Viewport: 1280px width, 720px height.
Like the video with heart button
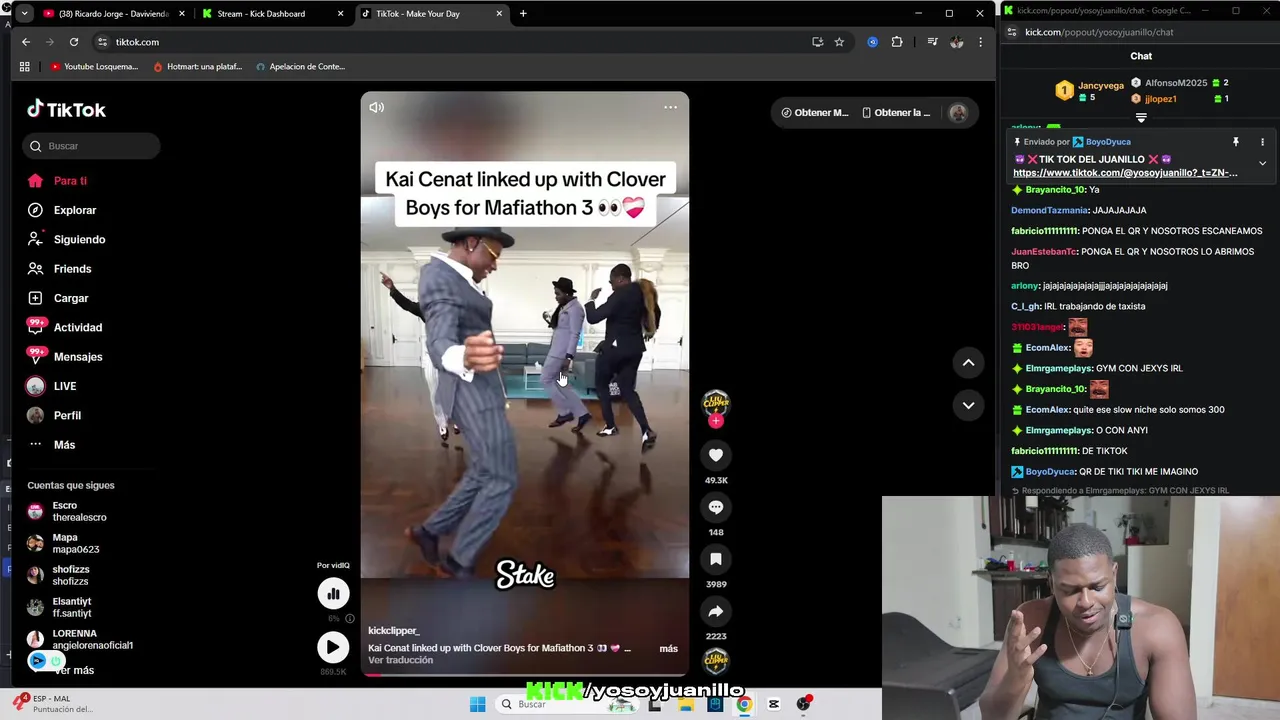716,455
